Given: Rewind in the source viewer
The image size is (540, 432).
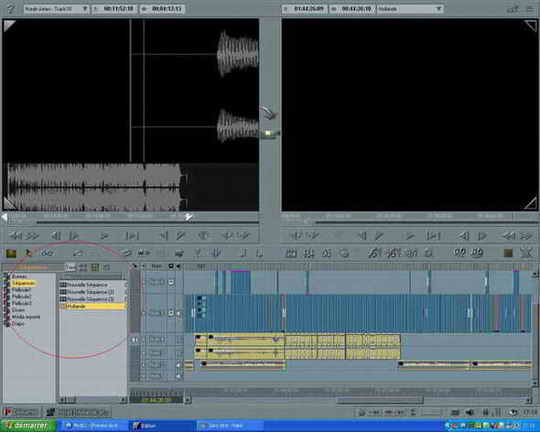Looking at the screenshot, I should coord(16,236).
